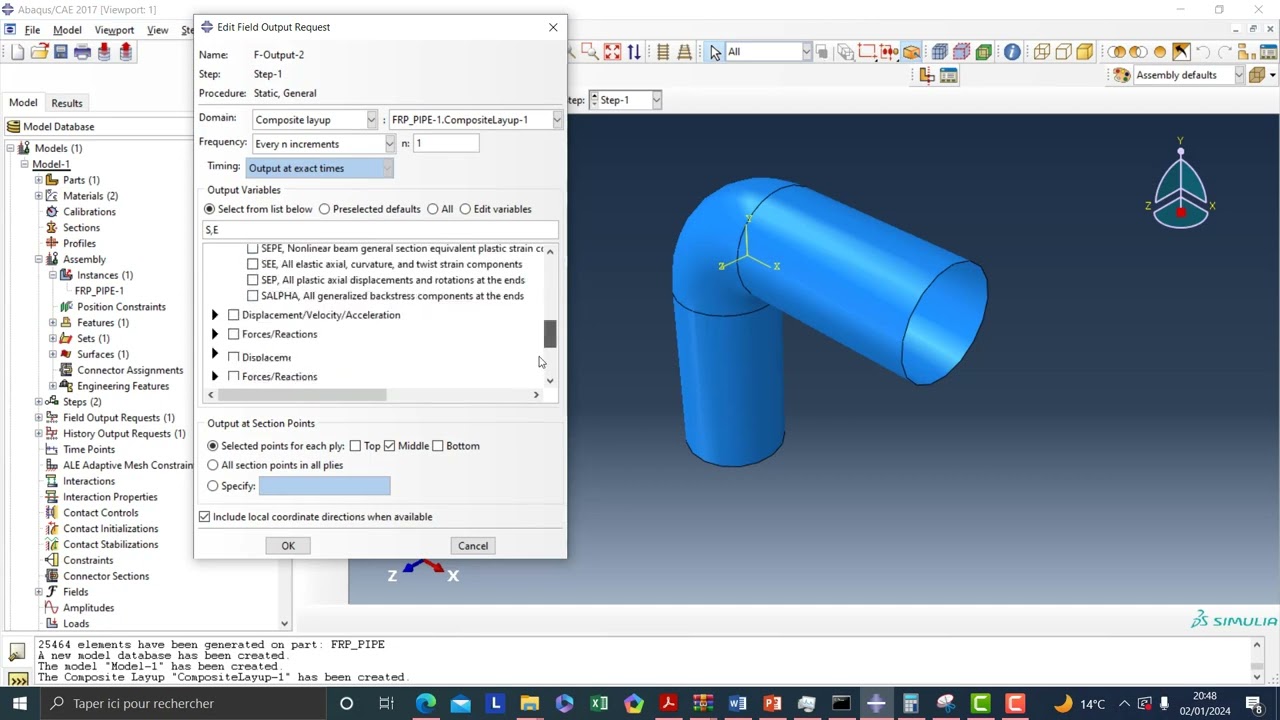
Task: Click the Color code palette icon
Action: click(1122, 75)
